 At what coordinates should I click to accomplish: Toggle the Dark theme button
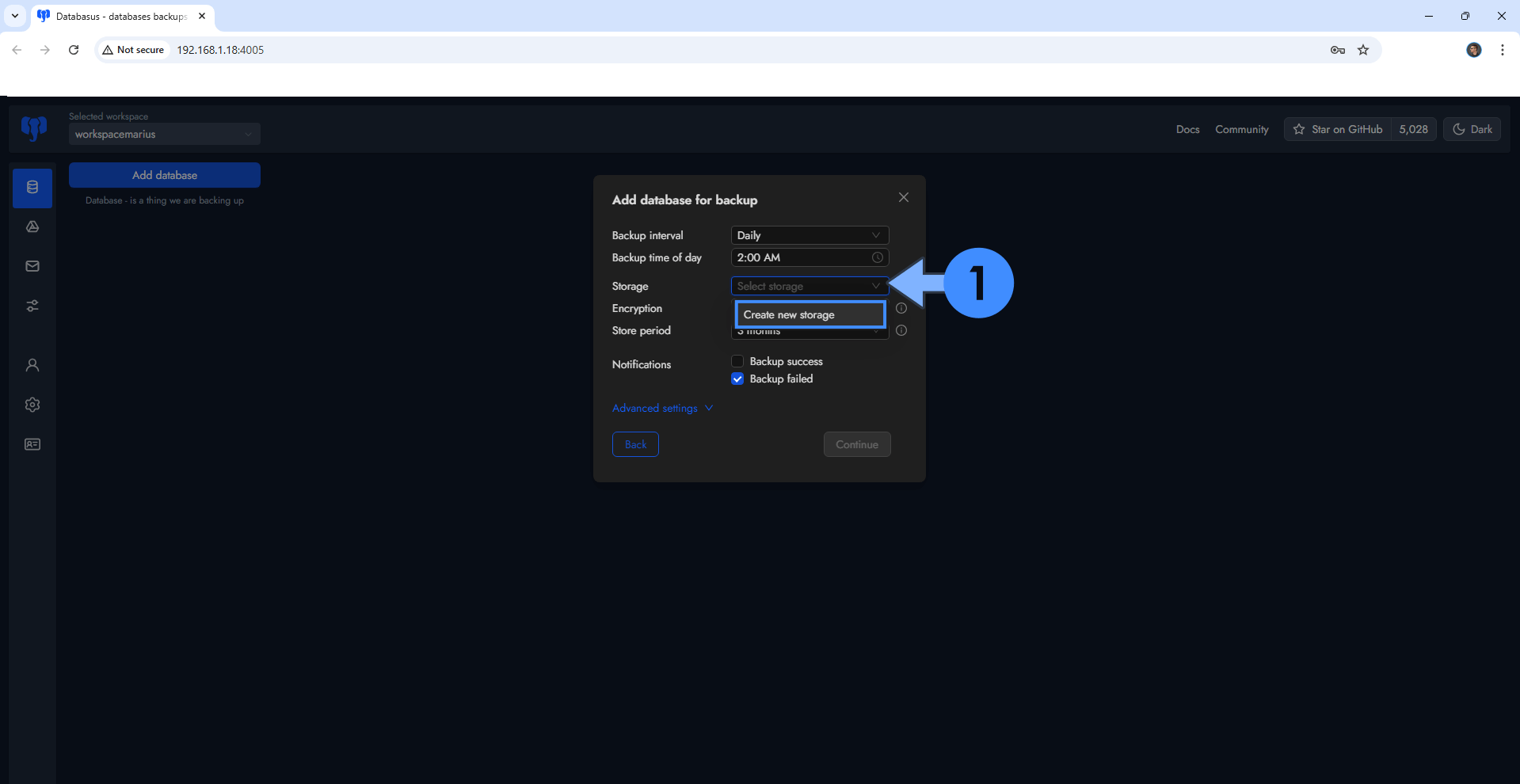click(x=1472, y=129)
